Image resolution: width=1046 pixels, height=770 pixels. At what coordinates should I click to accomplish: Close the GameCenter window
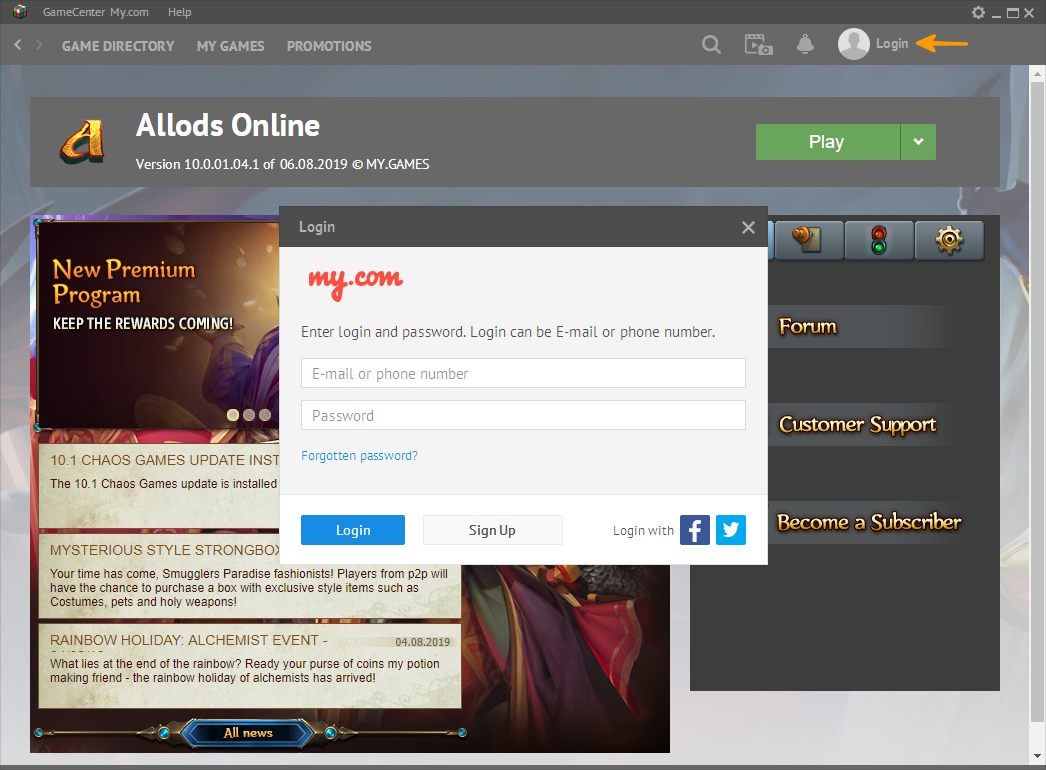(1029, 13)
